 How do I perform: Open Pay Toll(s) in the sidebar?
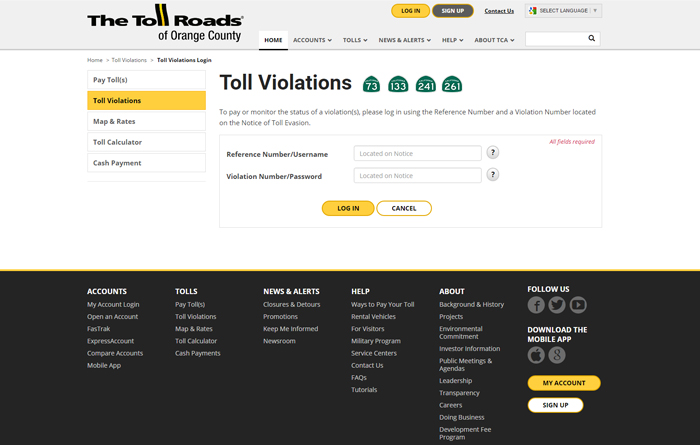pyautogui.click(x=146, y=80)
